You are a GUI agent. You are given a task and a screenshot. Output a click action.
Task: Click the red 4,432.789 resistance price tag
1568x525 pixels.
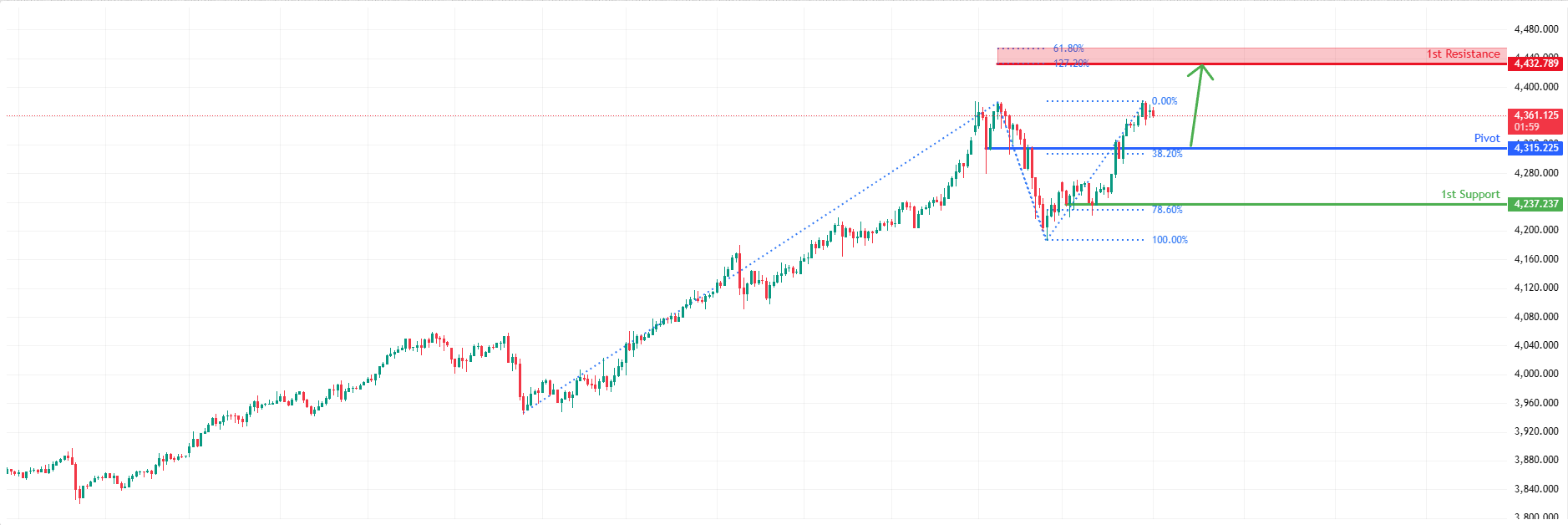pyautogui.click(x=1535, y=64)
